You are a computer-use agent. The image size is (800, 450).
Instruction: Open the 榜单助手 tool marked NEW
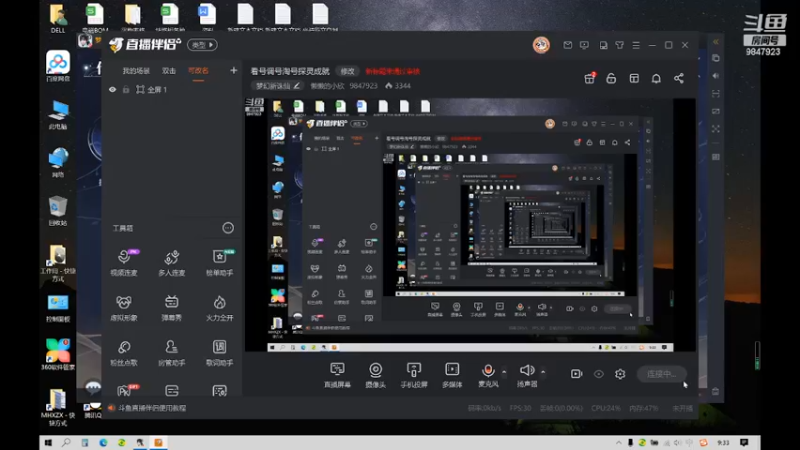(x=219, y=262)
